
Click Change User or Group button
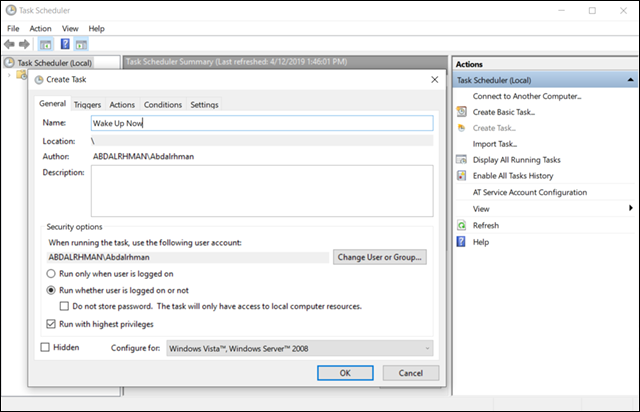click(x=380, y=257)
